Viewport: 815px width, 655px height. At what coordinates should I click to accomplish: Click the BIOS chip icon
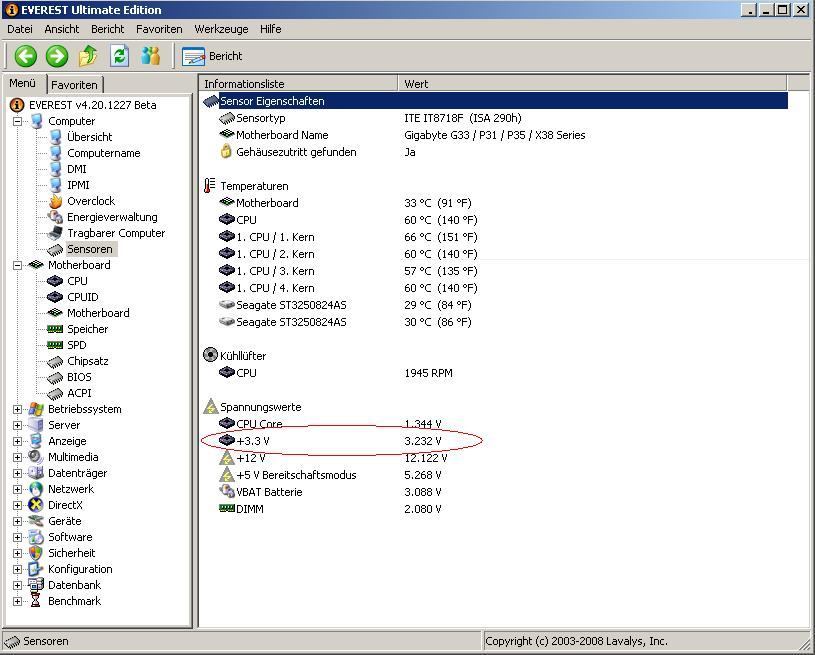pyautogui.click(x=55, y=378)
